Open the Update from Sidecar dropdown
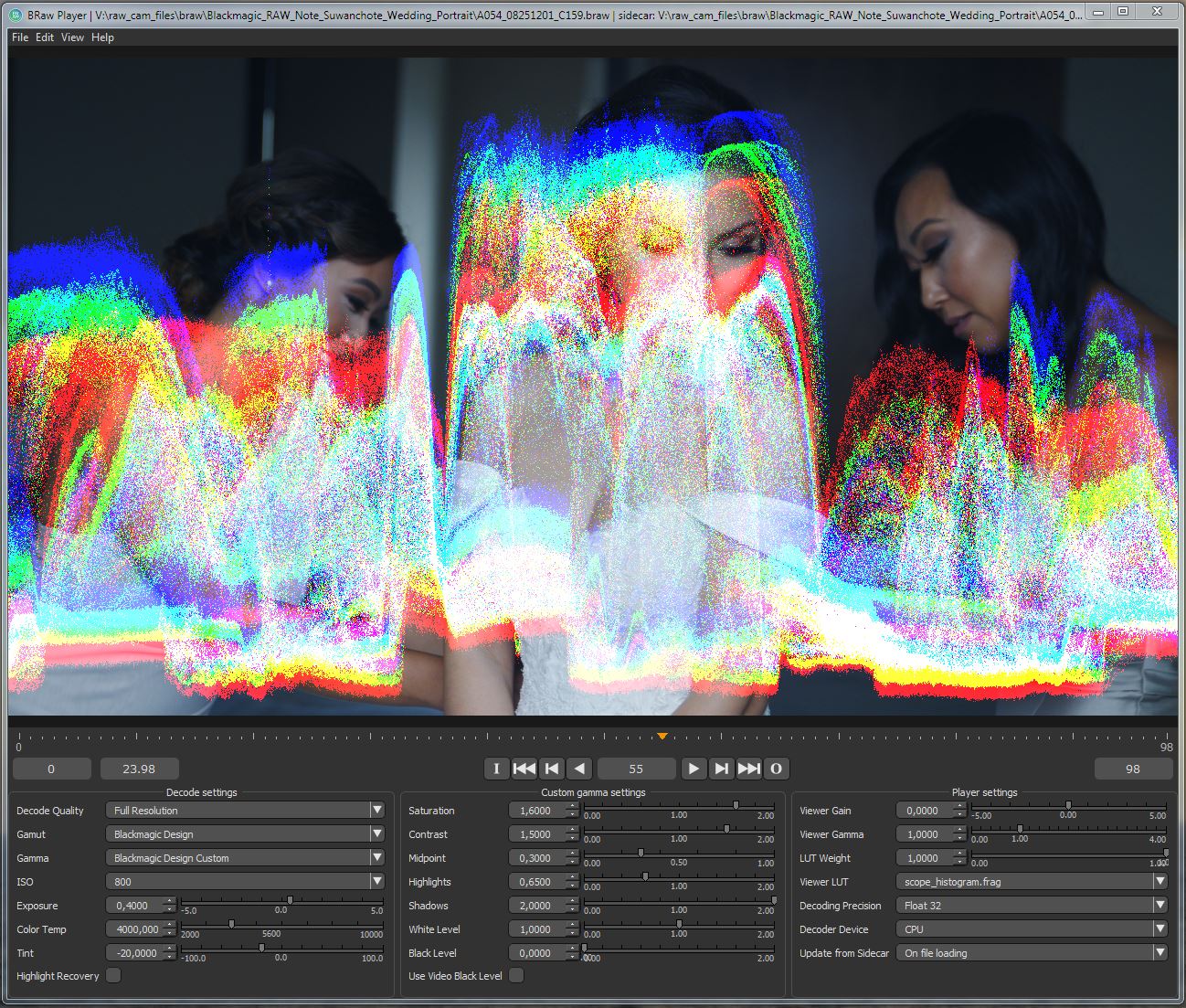 (x=1032, y=952)
